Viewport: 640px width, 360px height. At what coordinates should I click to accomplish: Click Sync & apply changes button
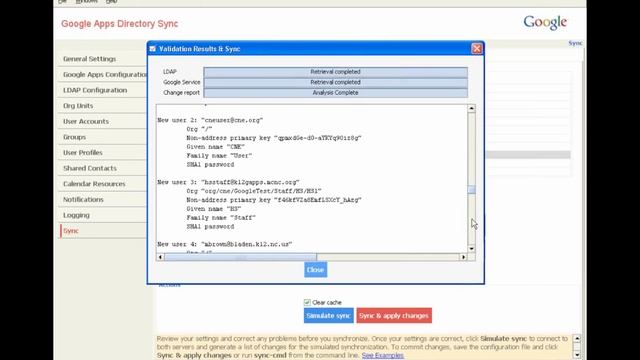pos(394,316)
